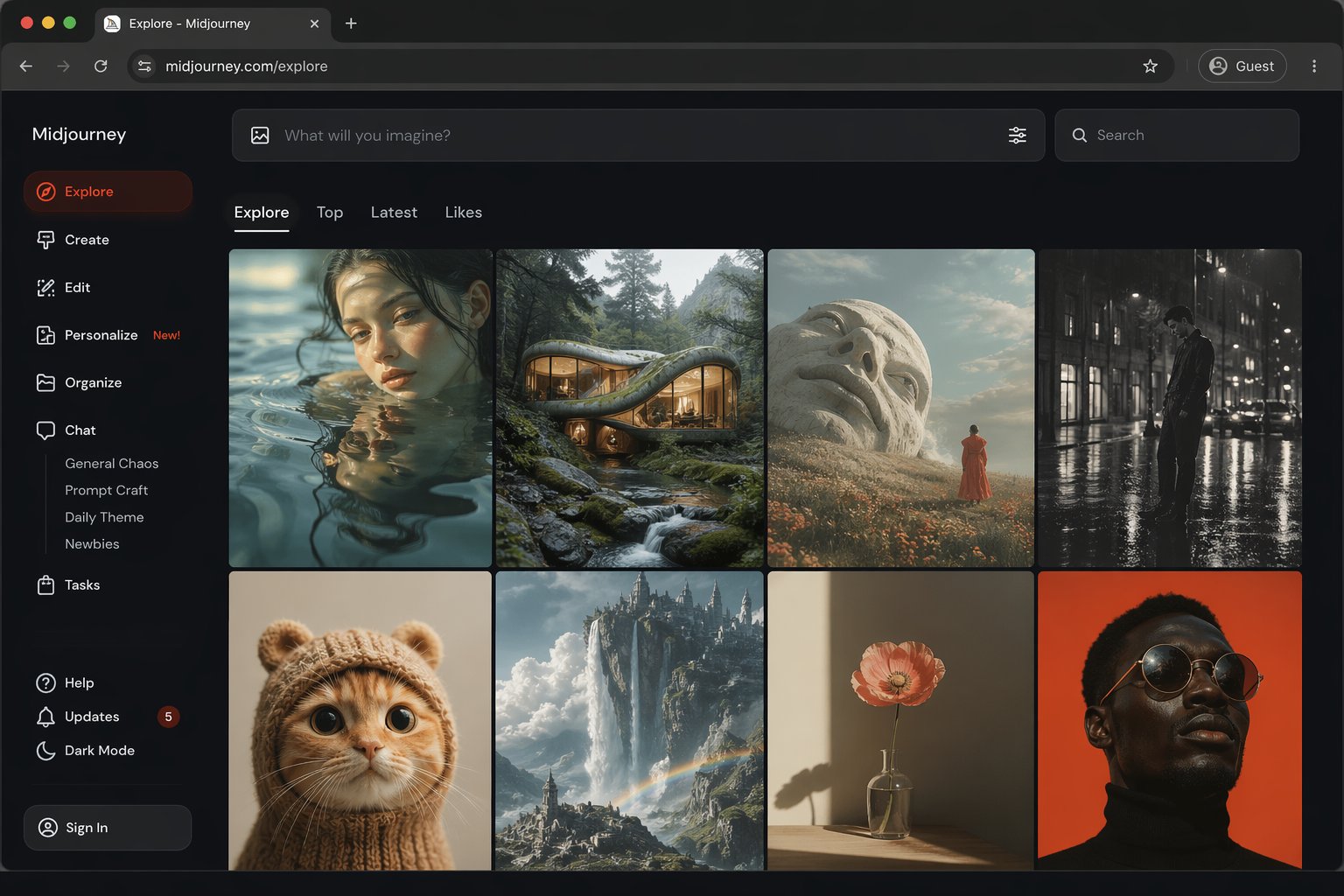Click the browser back arrow
This screenshot has height=896, width=1344.
pyautogui.click(x=26, y=66)
